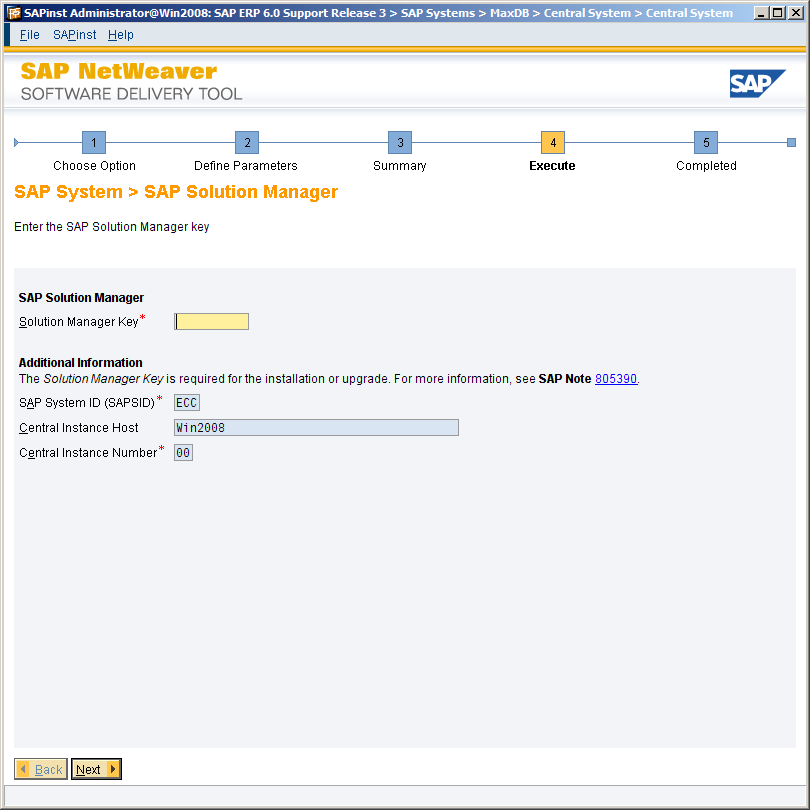
Task: Click the Central Instance Host label
Action: 79,428
